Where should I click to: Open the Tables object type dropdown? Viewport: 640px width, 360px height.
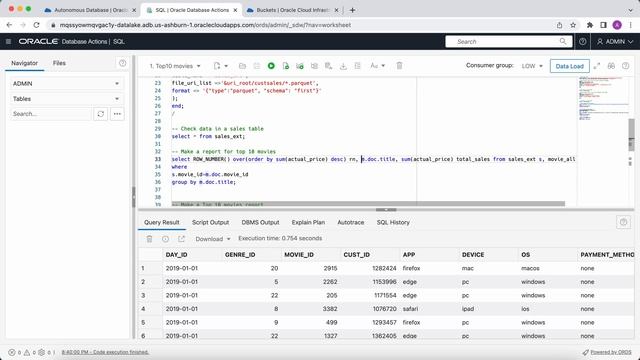coord(66,99)
